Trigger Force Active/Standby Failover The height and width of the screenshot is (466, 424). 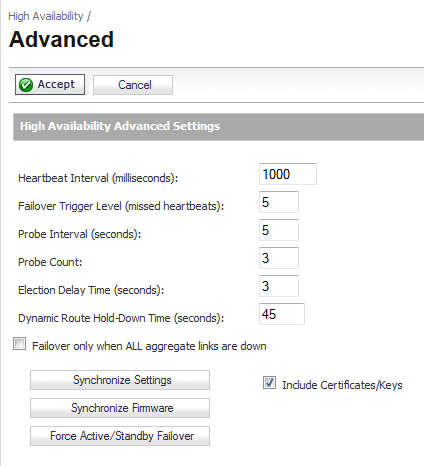[x=120, y=436]
